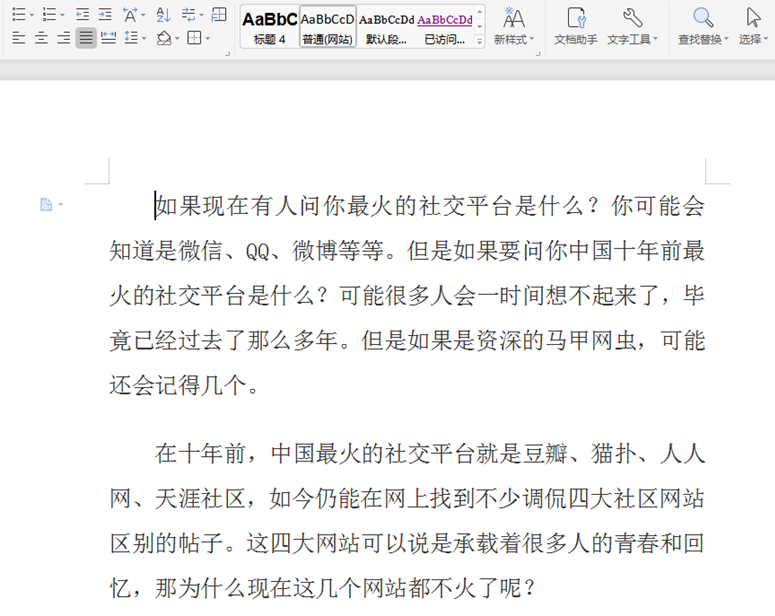Screen dimensions: 775x616
Task: Click text "还会记得几个。"
Action: 184,385
